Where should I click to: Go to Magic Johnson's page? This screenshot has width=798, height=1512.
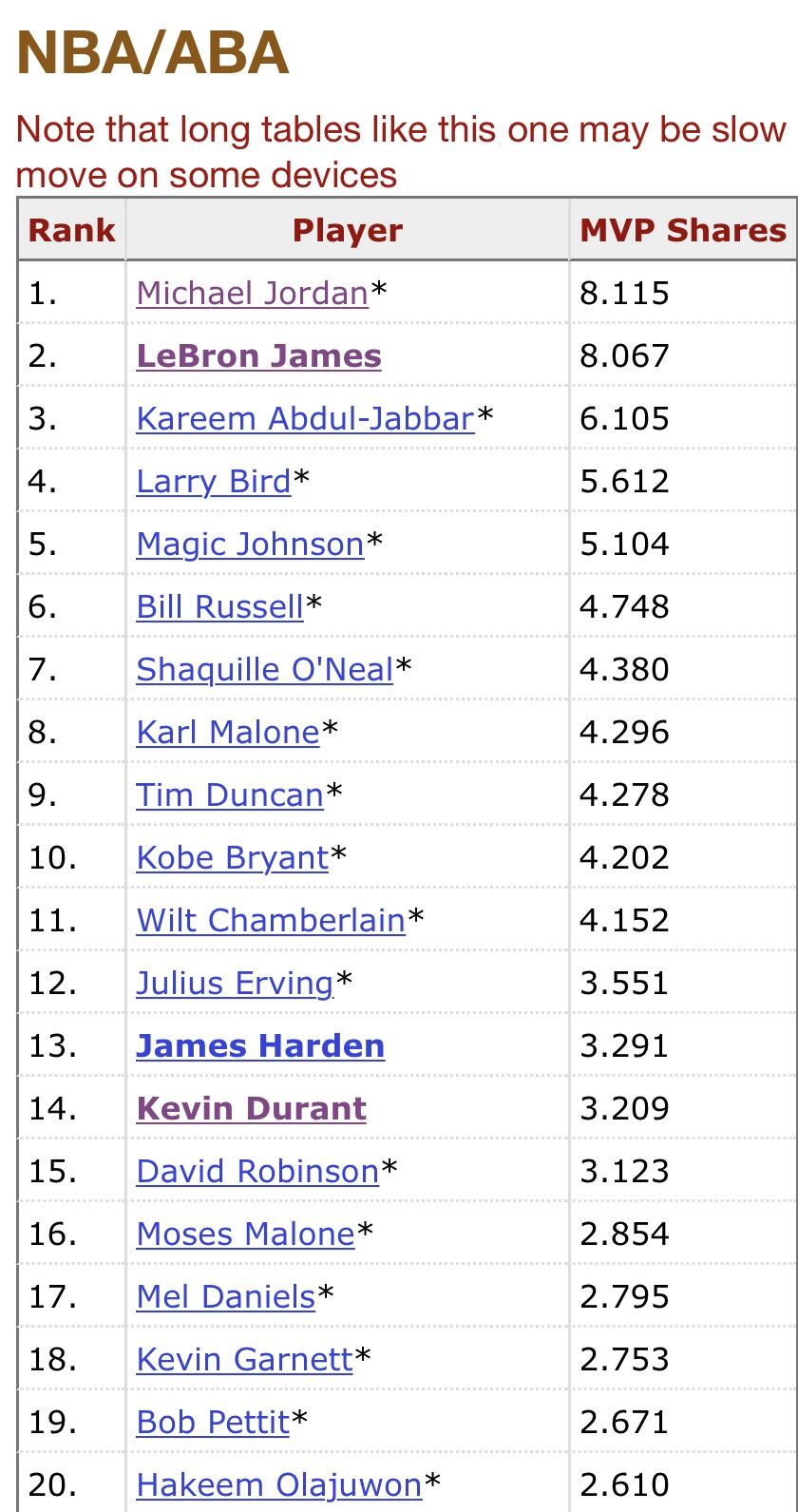pos(250,544)
